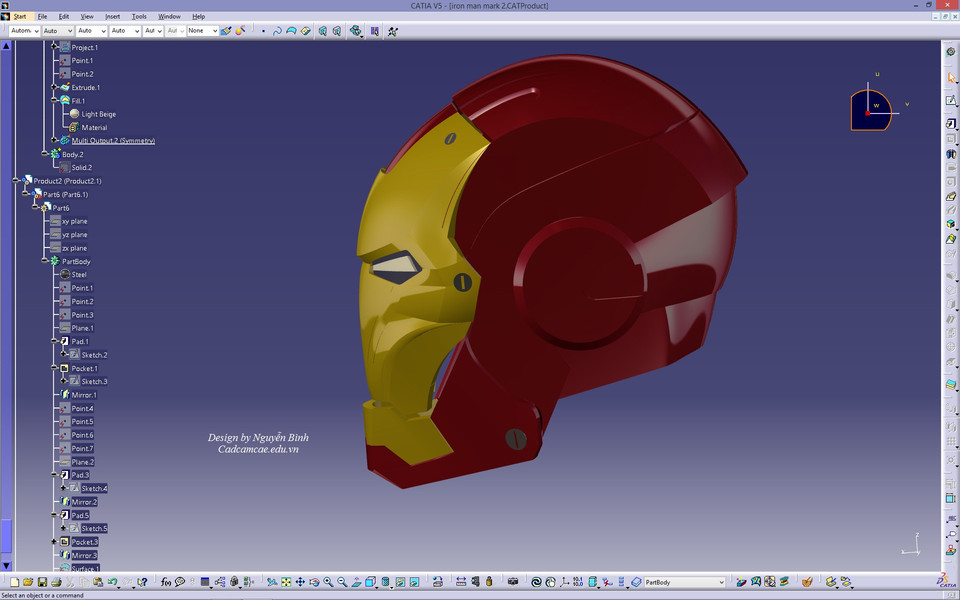Screen dimensions: 960x600
Task: Select the Rotate view tool
Action: 314,582
